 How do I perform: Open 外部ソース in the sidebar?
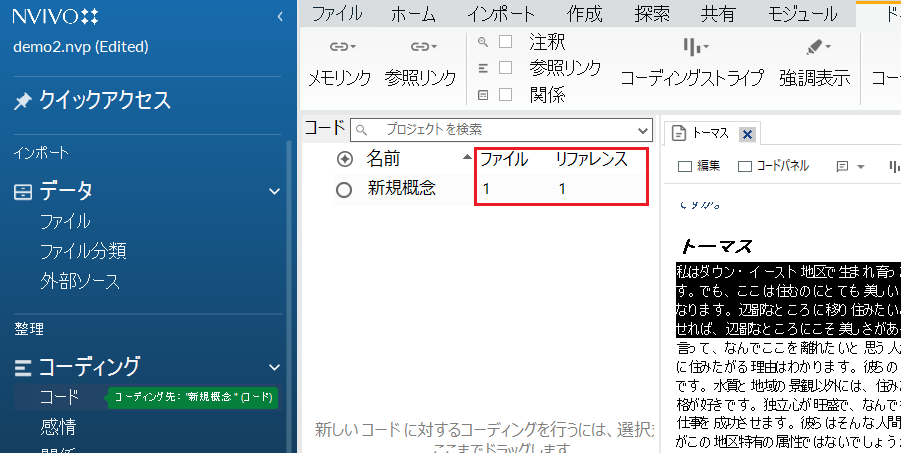80,281
